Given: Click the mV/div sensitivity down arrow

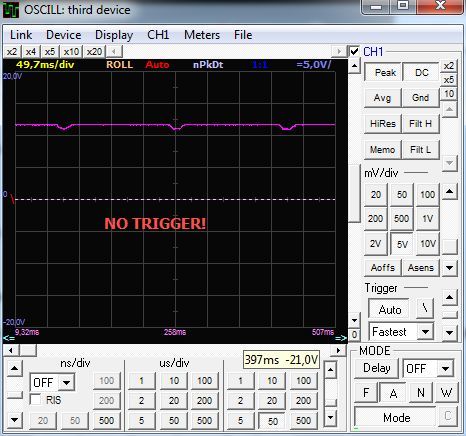Looking at the screenshot, I should (x=450, y=267).
